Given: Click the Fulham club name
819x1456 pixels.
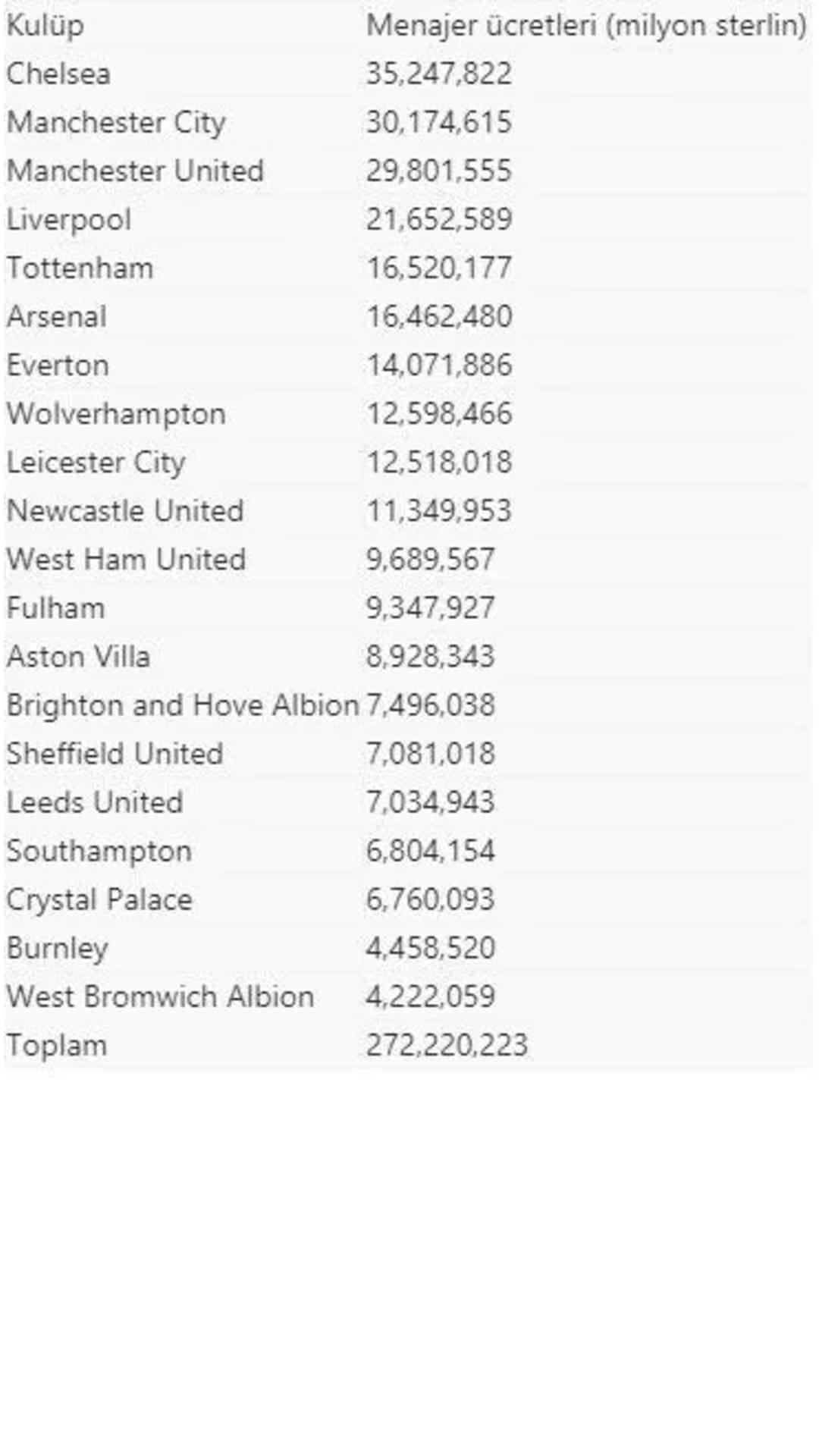Looking at the screenshot, I should pyautogui.click(x=55, y=608).
